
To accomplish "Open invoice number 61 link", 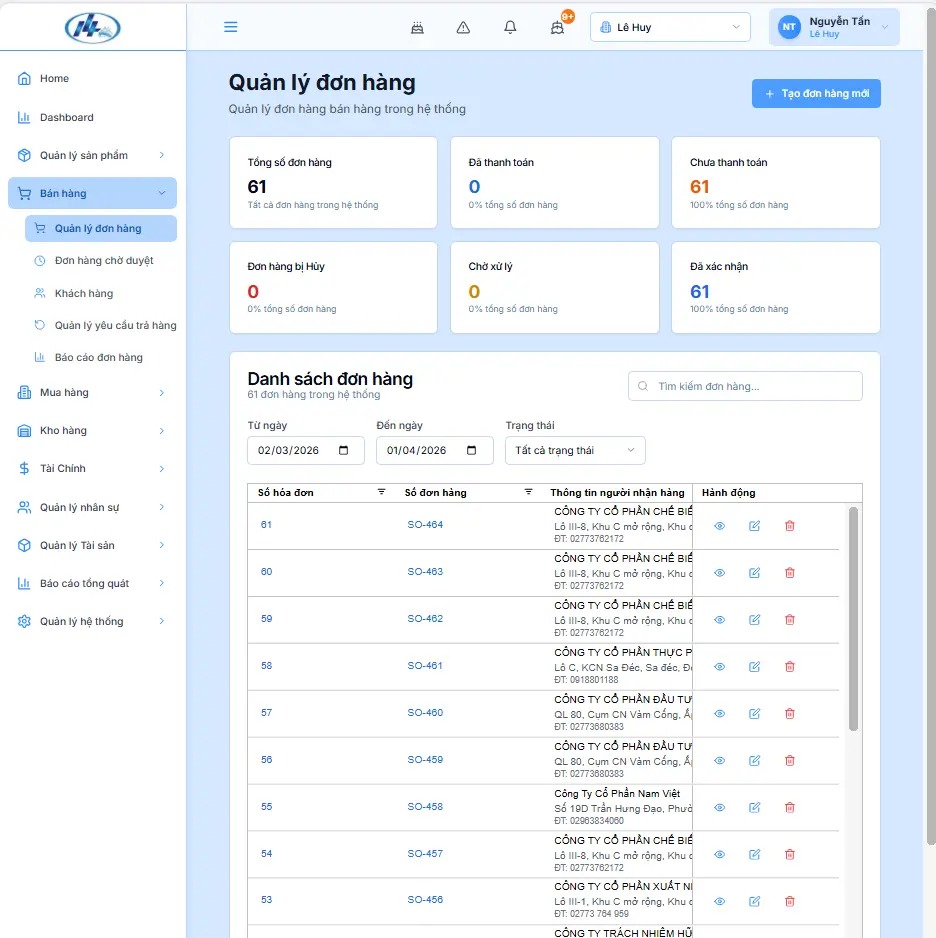I will (x=266, y=525).
